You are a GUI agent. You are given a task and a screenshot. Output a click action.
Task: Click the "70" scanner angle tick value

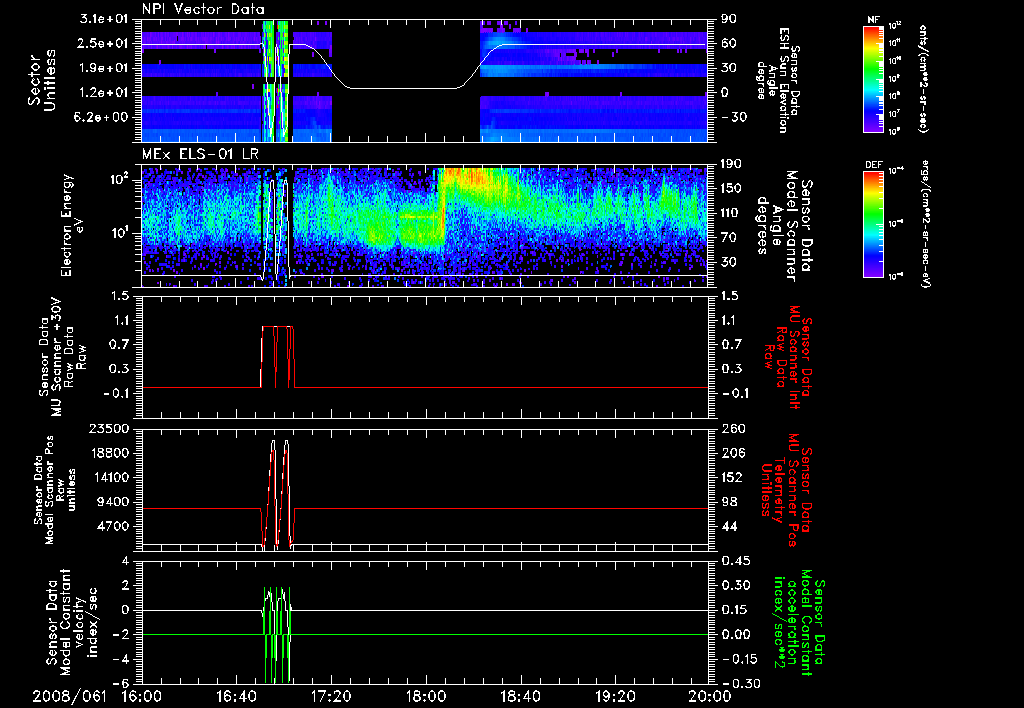click(729, 238)
